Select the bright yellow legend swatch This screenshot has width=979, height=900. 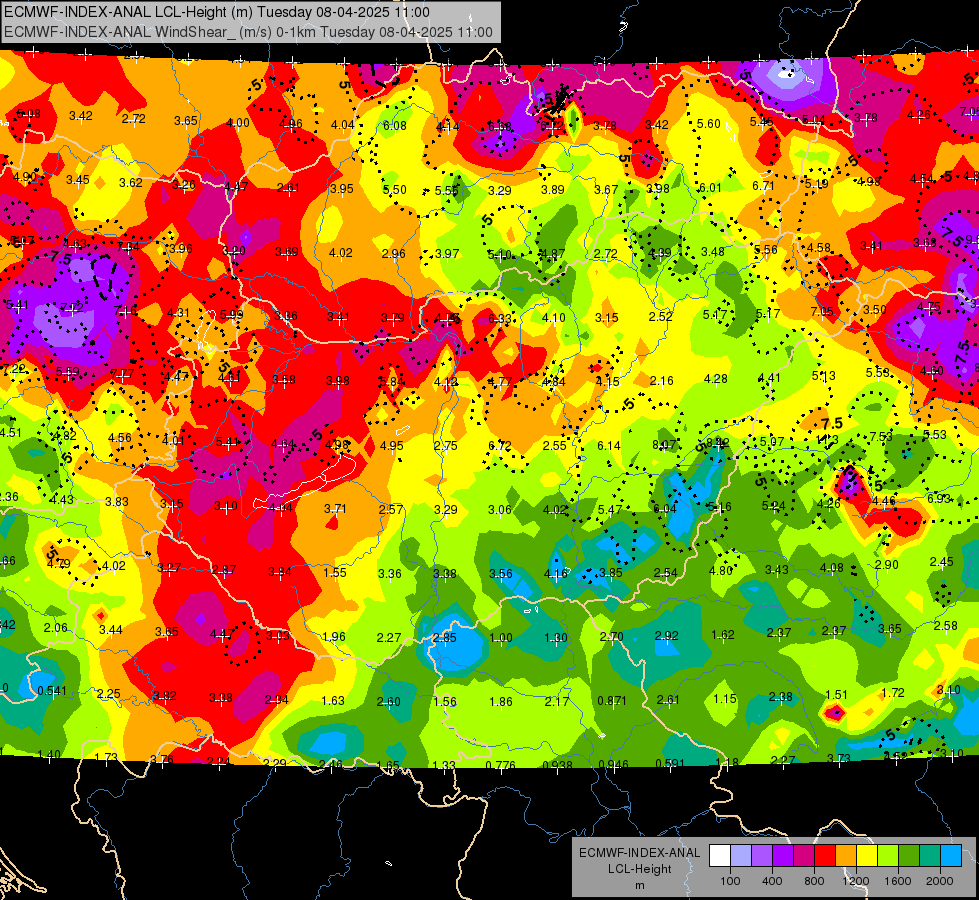point(867,856)
